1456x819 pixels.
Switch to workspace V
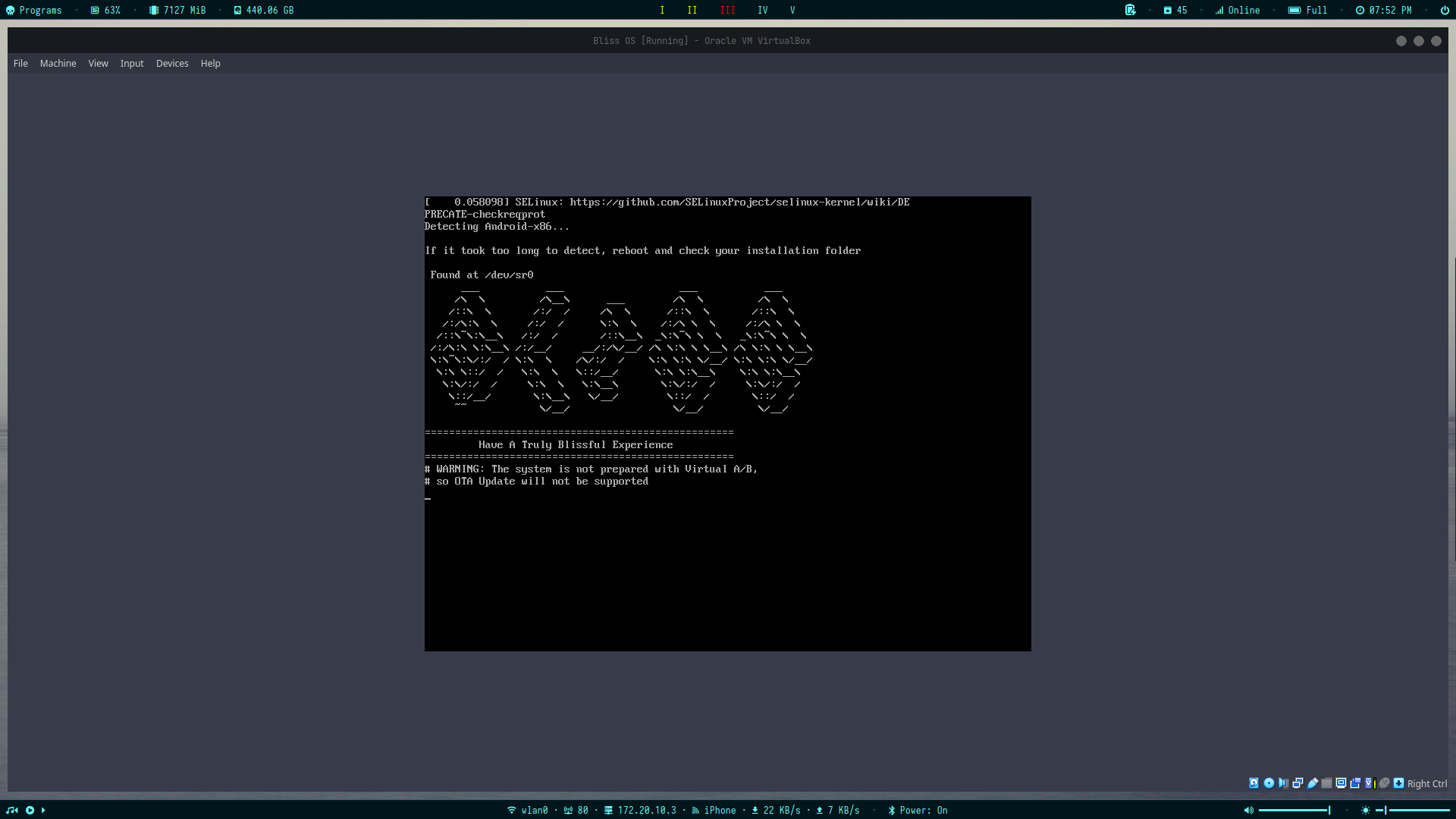coord(792,10)
